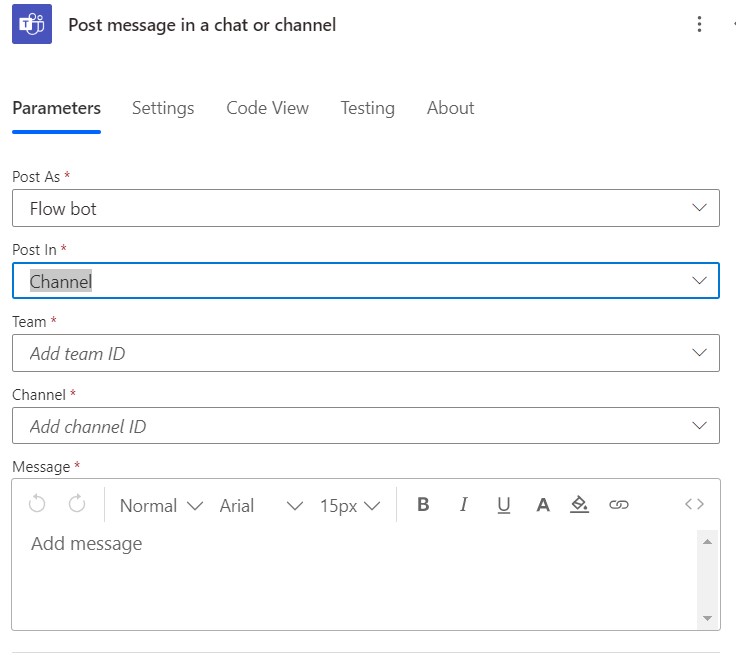The width and height of the screenshot is (736, 665).
Task: Click the Microsoft Teams connector icon
Action: click(32, 24)
